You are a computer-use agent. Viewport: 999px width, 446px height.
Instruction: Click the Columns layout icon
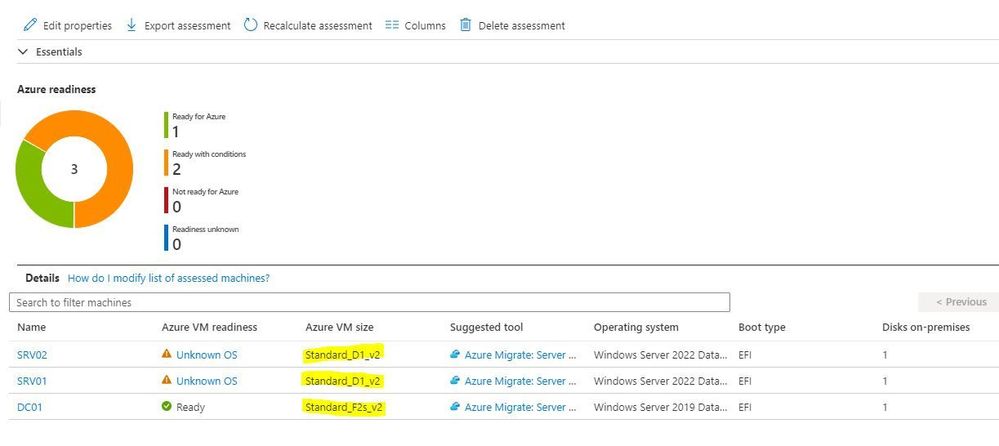(x=392, y=25)
